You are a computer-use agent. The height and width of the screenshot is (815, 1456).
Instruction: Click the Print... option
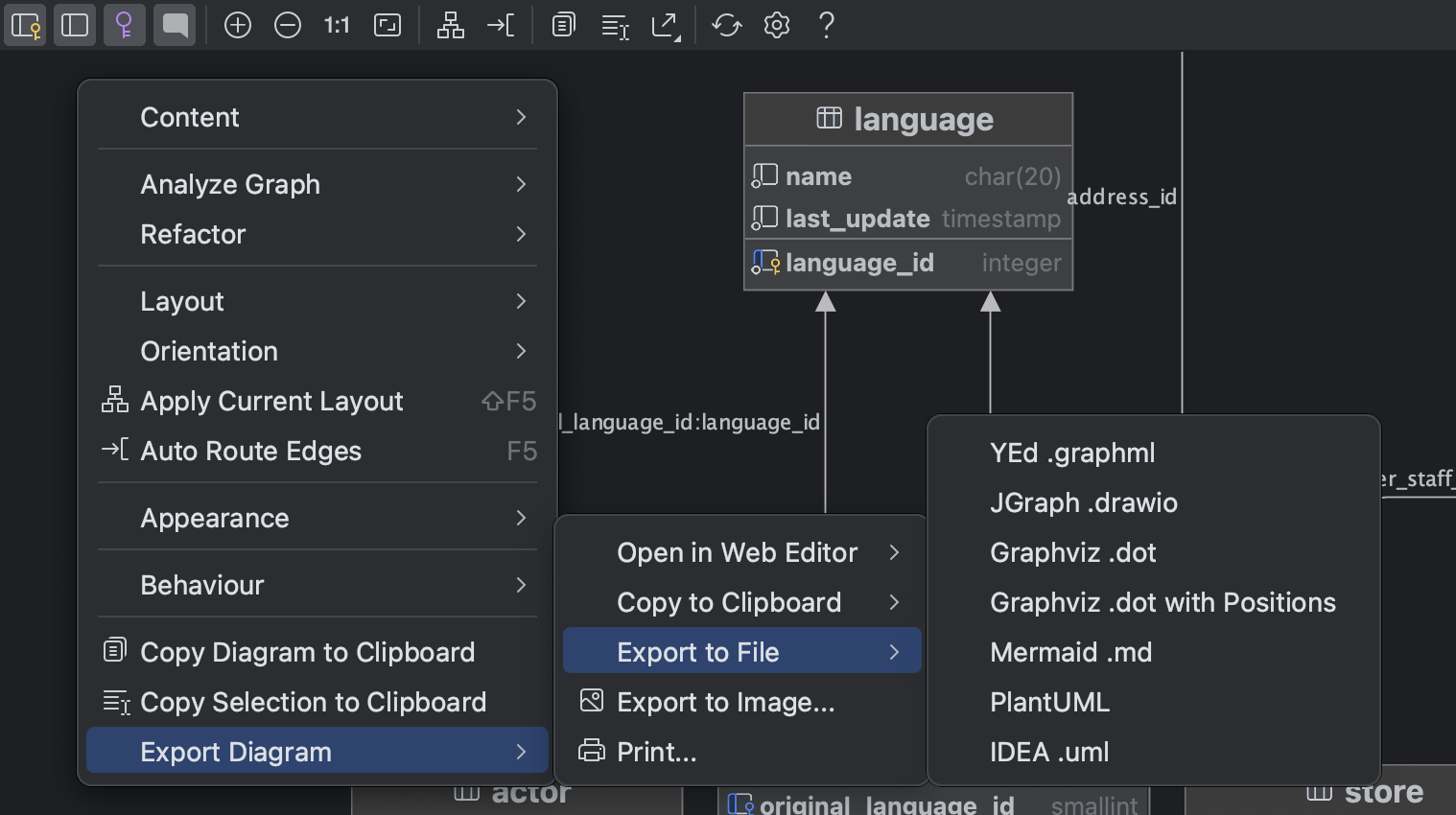(657, 752)
